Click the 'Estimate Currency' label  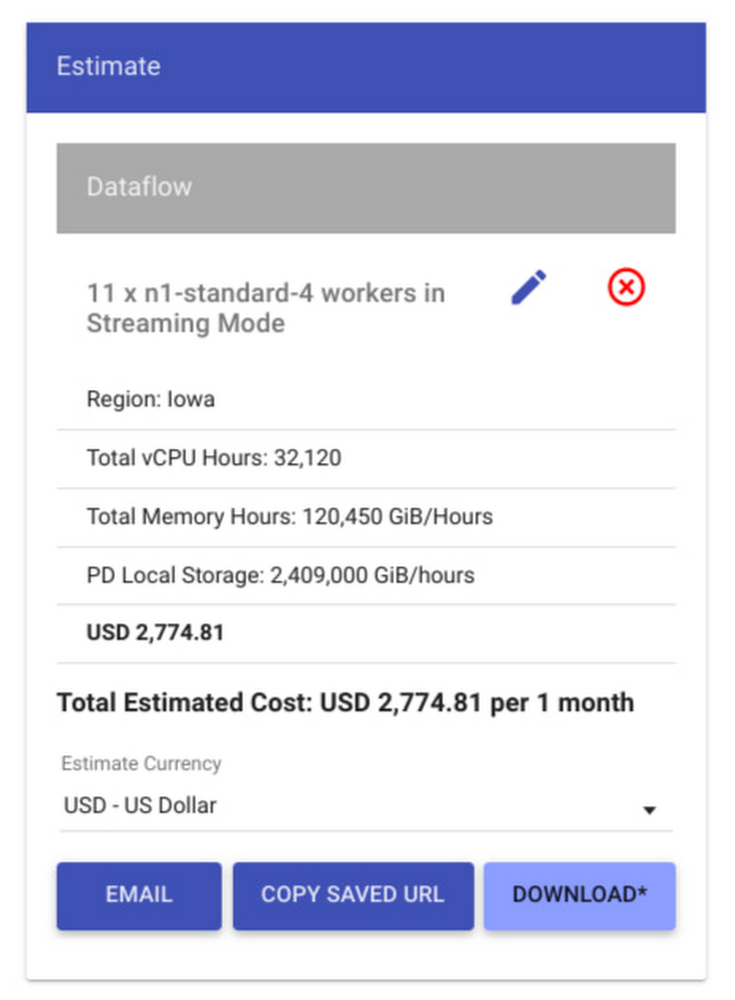coord(141,763)
